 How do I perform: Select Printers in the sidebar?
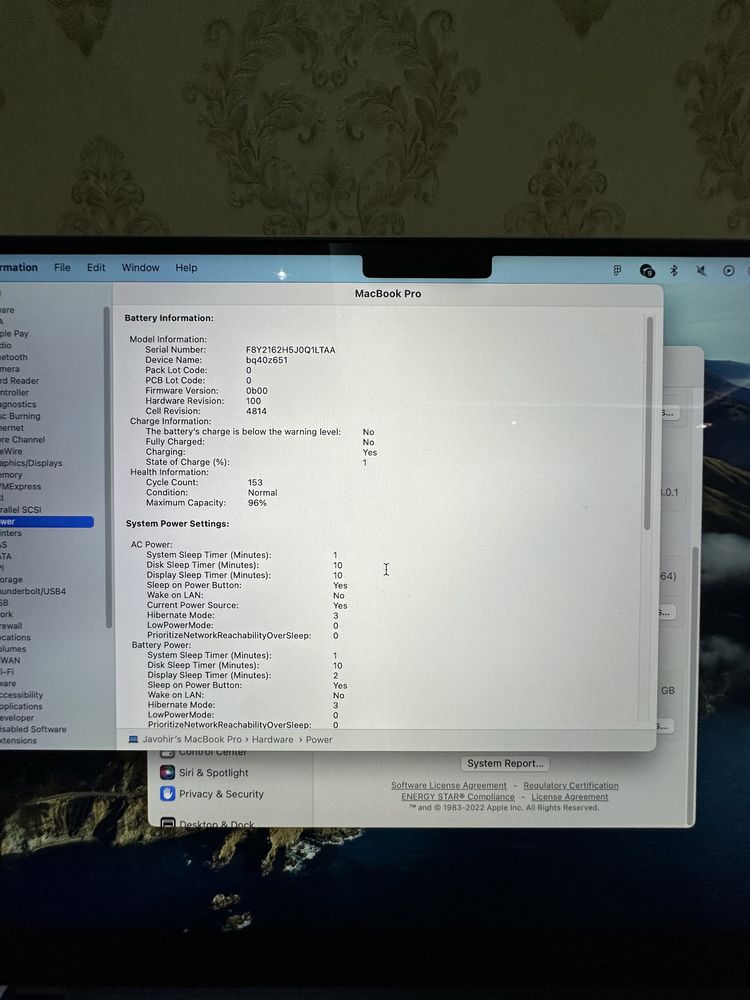11,533
